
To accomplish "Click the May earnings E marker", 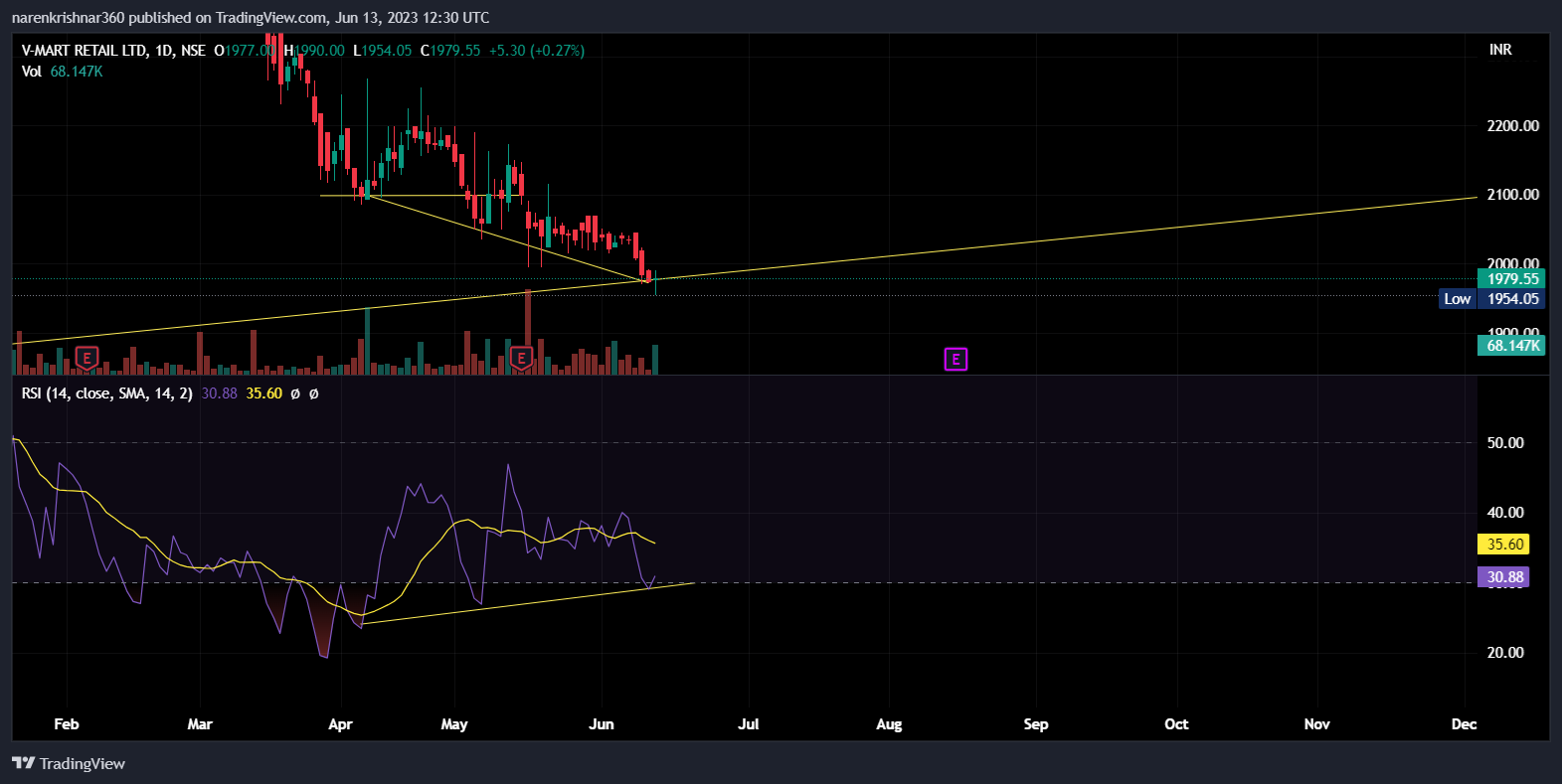I will tap(521, 358).
